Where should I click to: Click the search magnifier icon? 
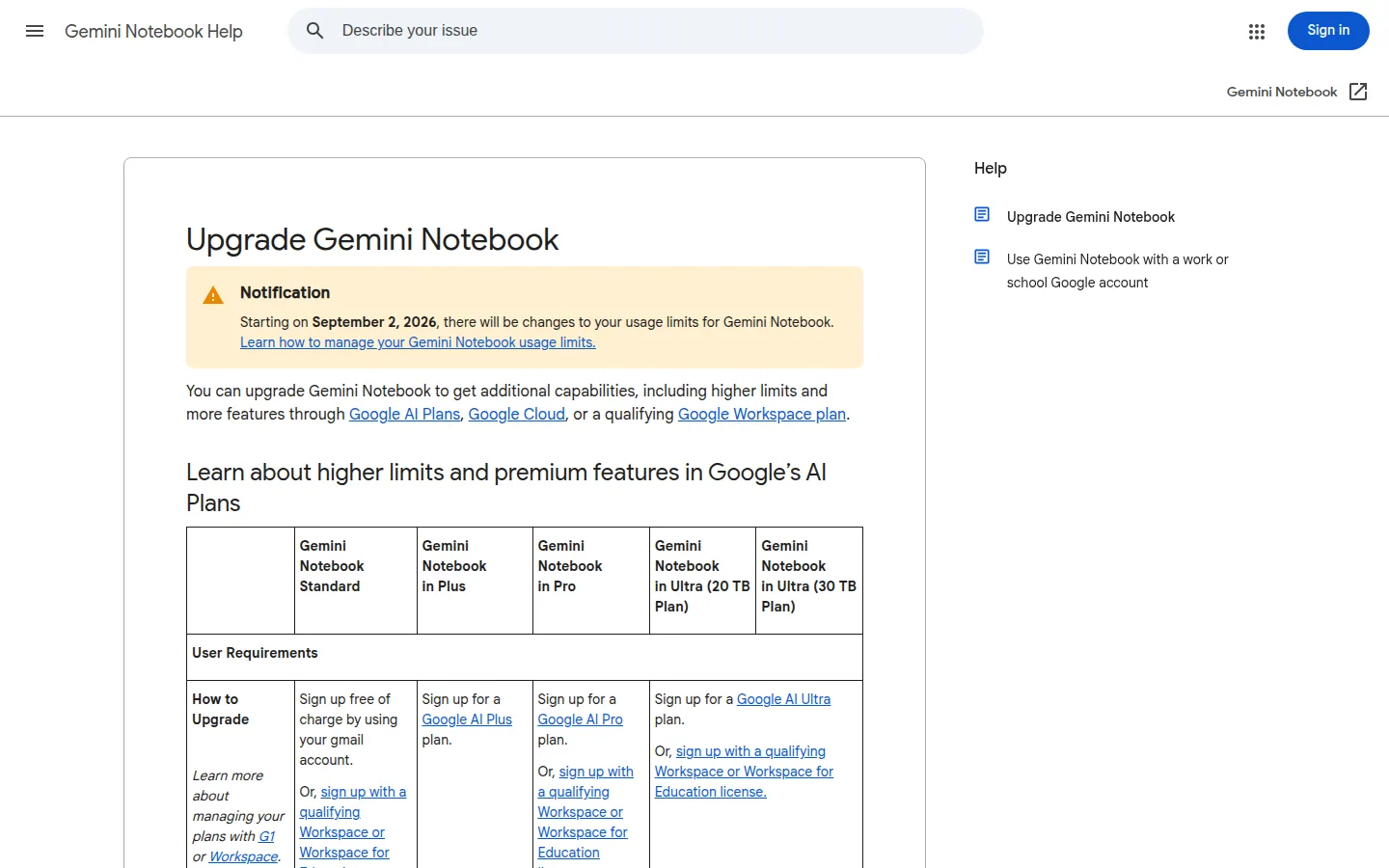pos(315,31)
